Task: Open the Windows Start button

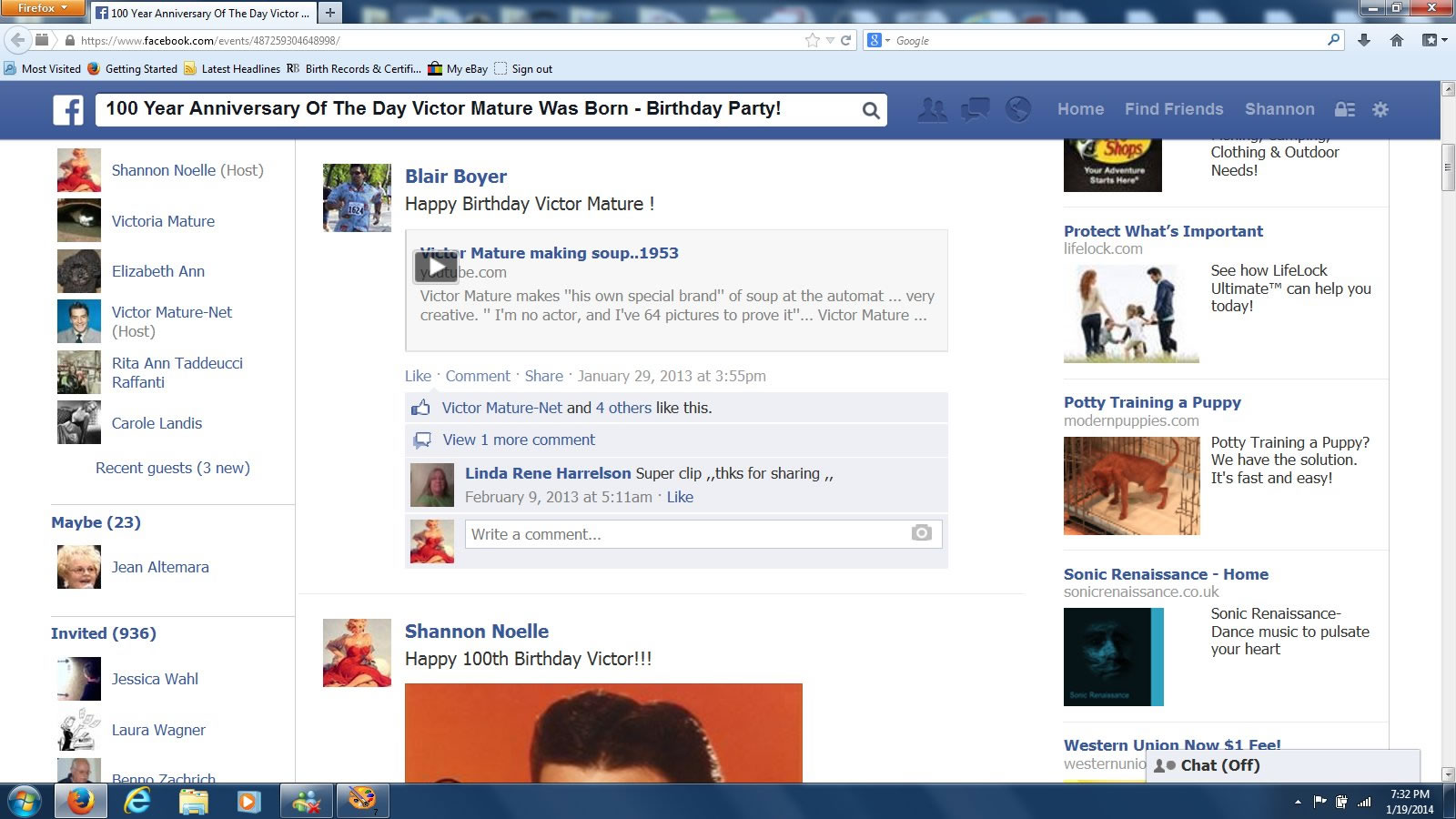Action: click(x=24, y=802)
